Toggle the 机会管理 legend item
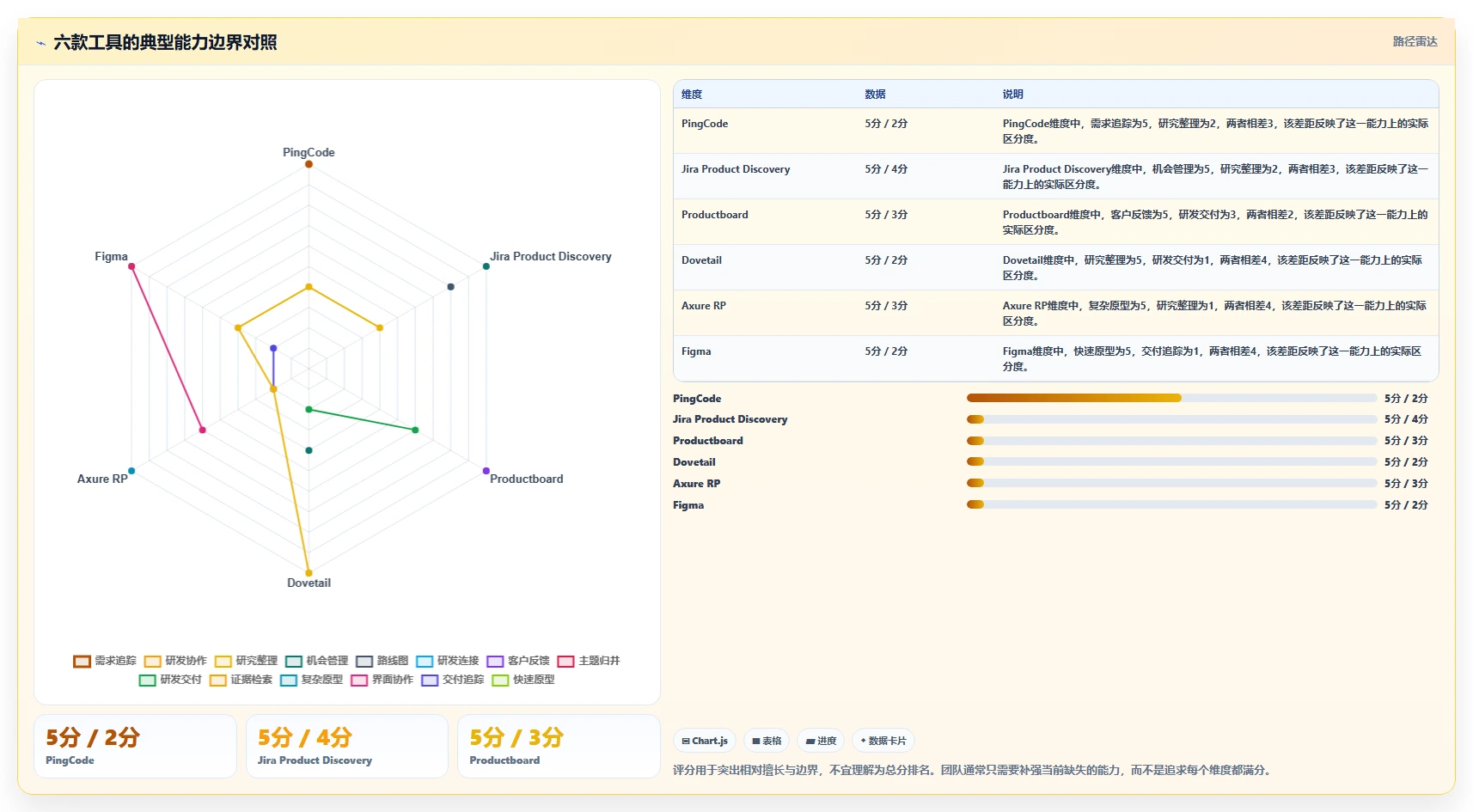Viewport: 1473px width, 812px height. [x=316, y=661]
